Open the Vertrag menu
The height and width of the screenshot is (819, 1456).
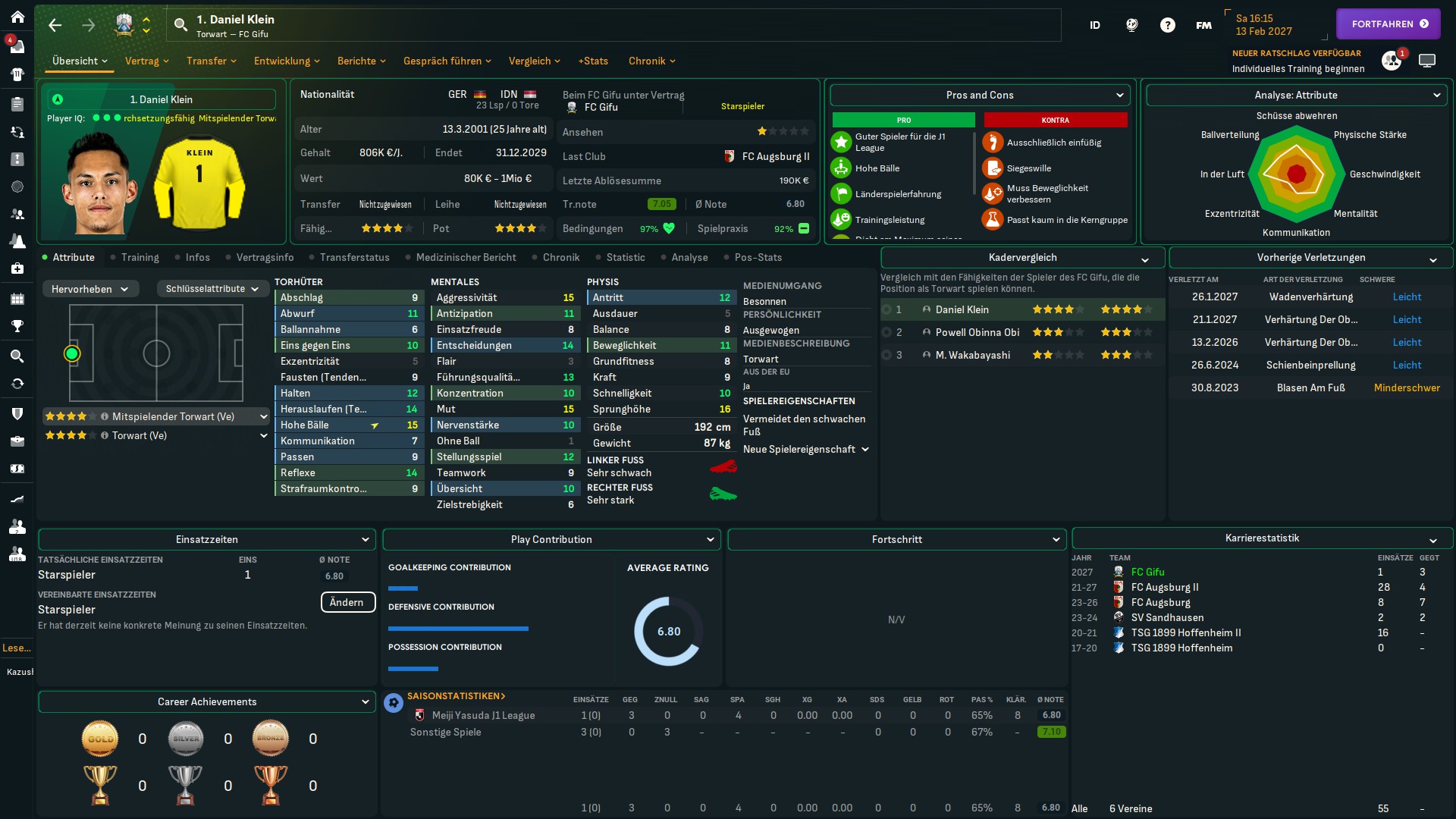[x=146, y=61]
